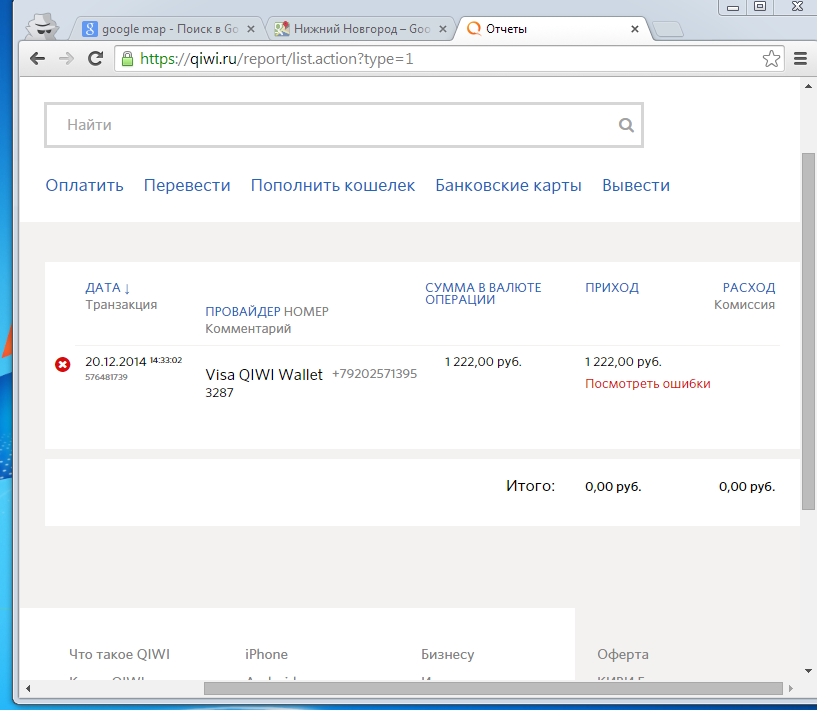Screen dimensions: 817x710
Task: Click the scroll-up arrow of vertical scrollbar
Action: click(x=808, y=86)
